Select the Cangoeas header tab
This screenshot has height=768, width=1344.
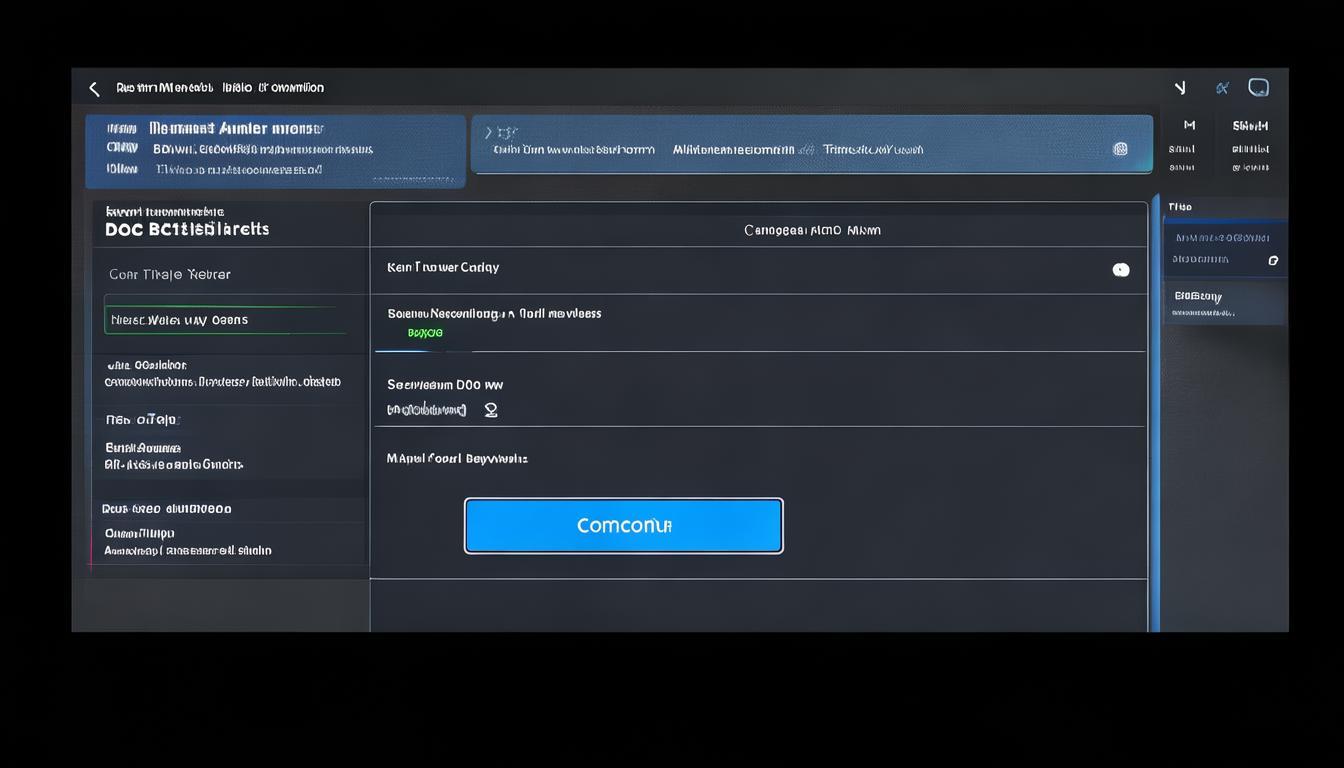[812, 230]
